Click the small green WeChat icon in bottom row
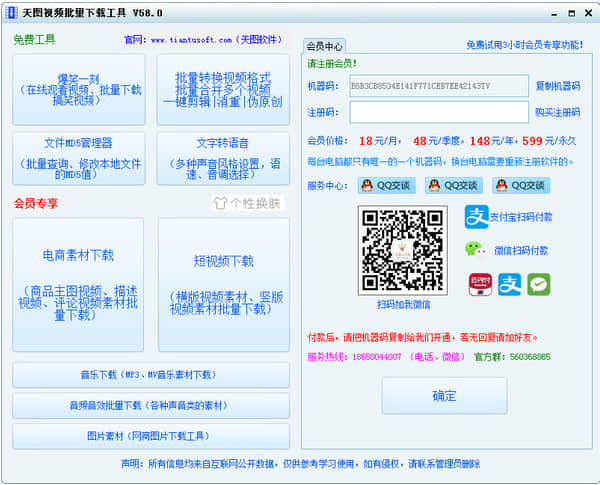 coord(539,284)
